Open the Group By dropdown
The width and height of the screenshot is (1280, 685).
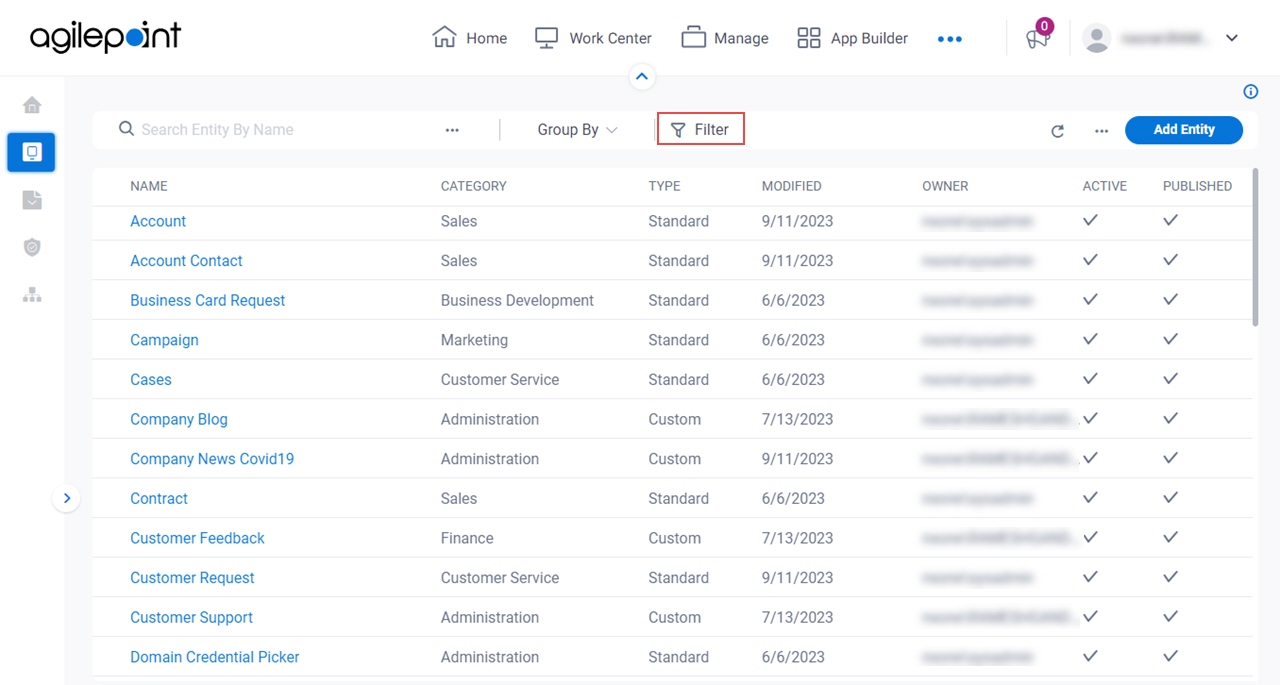577,130
